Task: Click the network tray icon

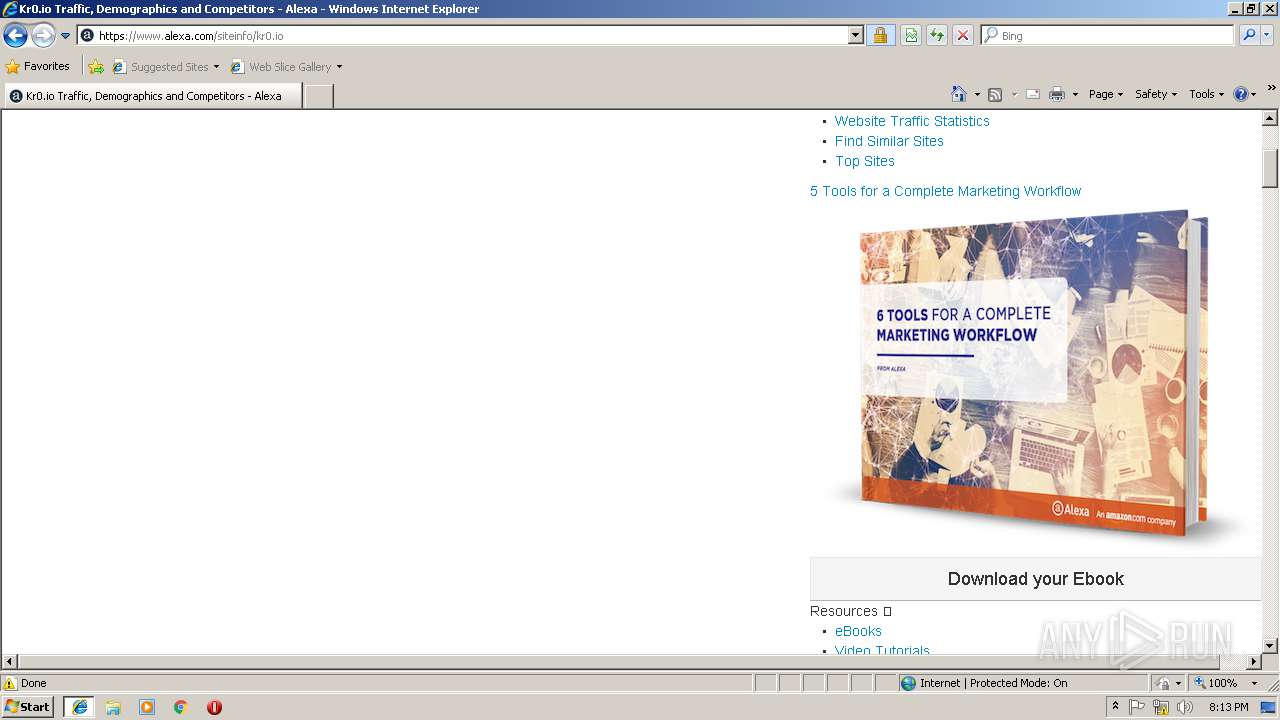Action: tap(1161, 707)
